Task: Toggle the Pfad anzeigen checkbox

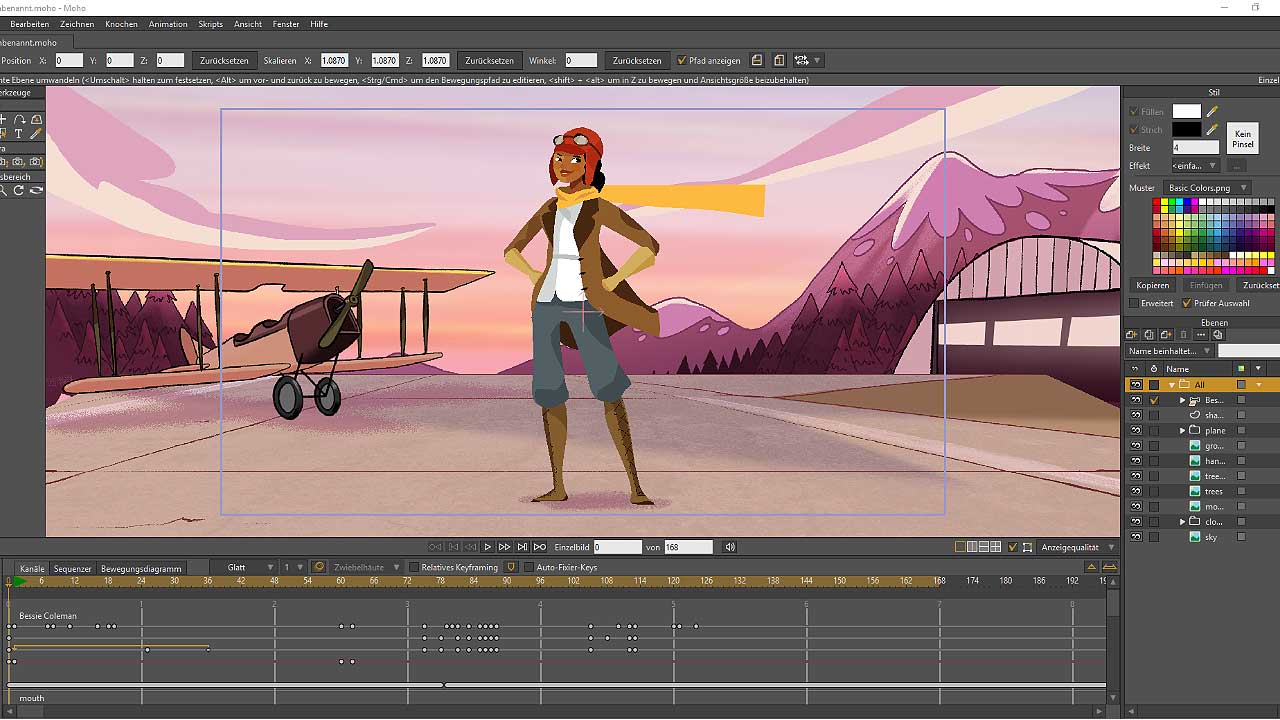Action: (682, 60)
